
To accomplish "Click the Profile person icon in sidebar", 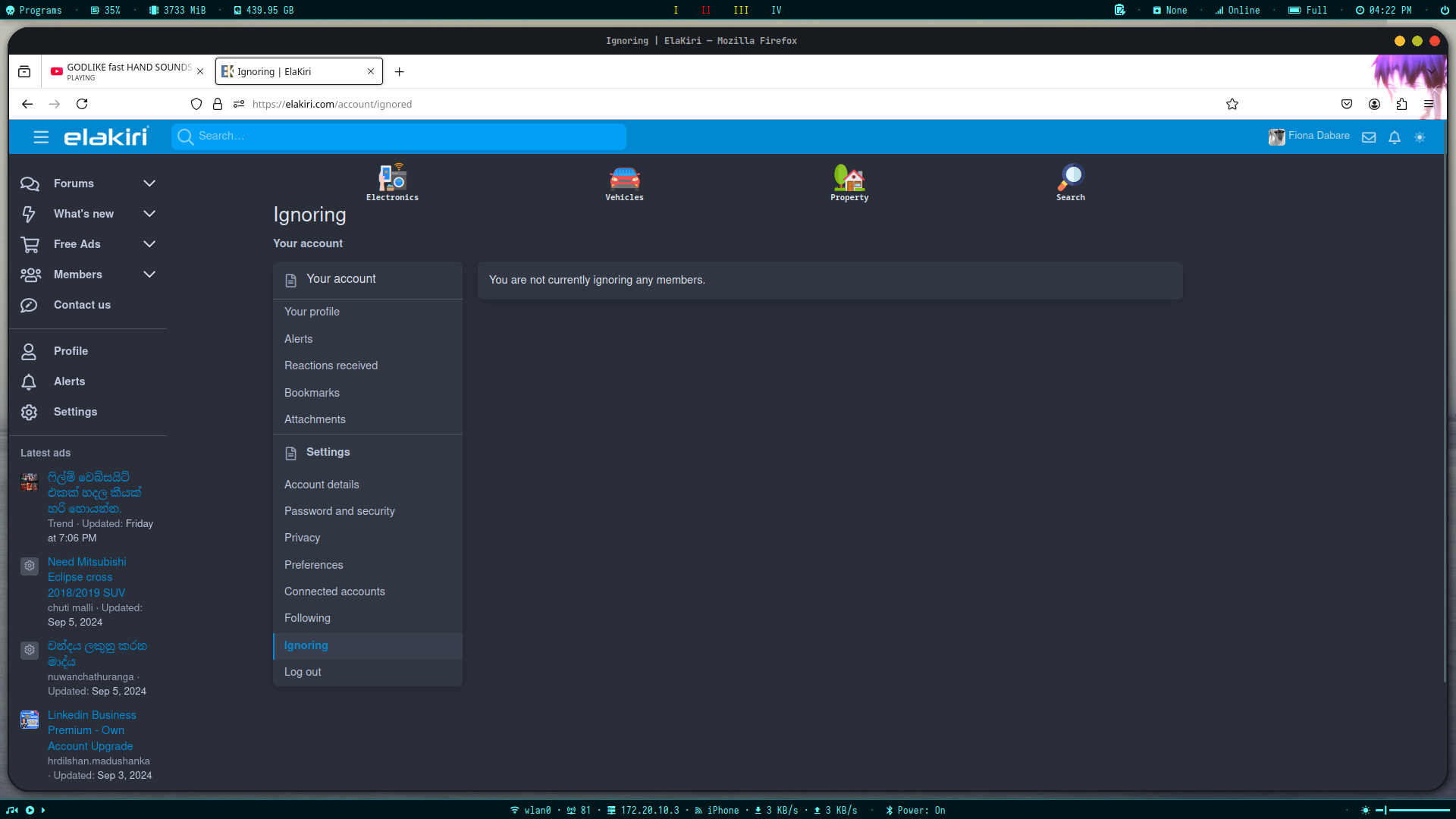I will [29, 351].
